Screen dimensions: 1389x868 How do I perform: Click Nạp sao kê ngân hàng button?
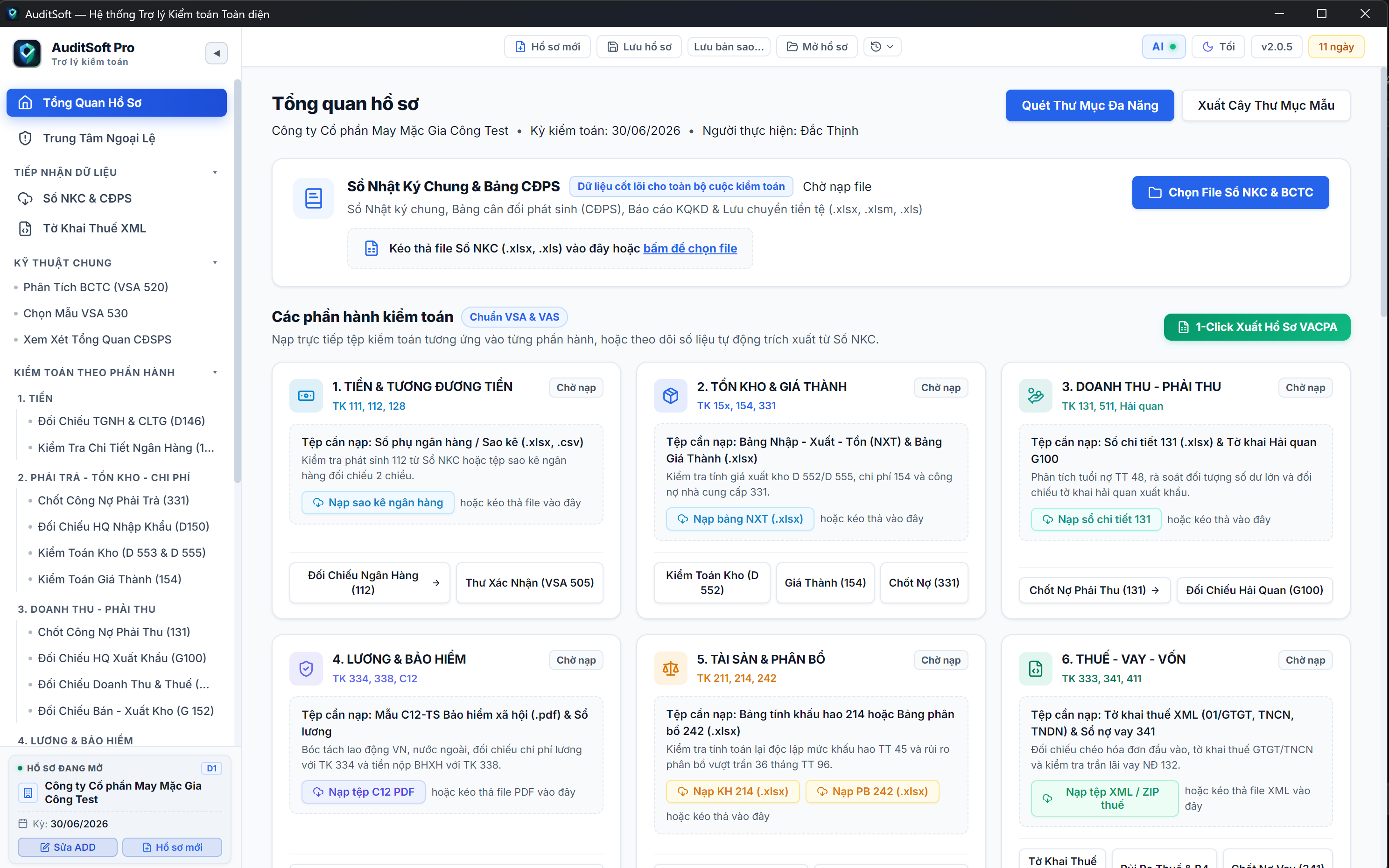click(x=378, y=503)
